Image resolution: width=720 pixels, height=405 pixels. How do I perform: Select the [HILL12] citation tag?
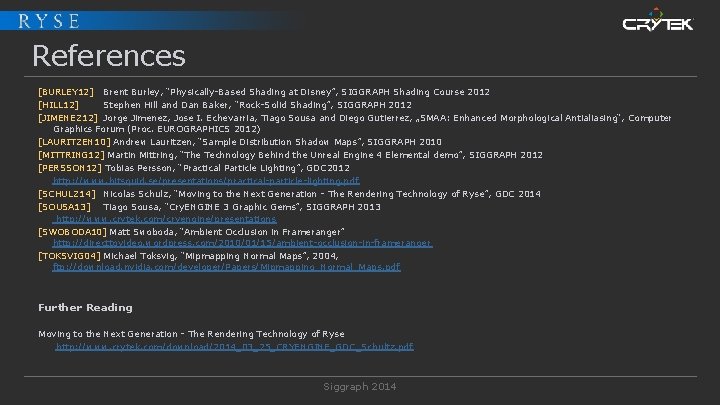coord(58,105)
